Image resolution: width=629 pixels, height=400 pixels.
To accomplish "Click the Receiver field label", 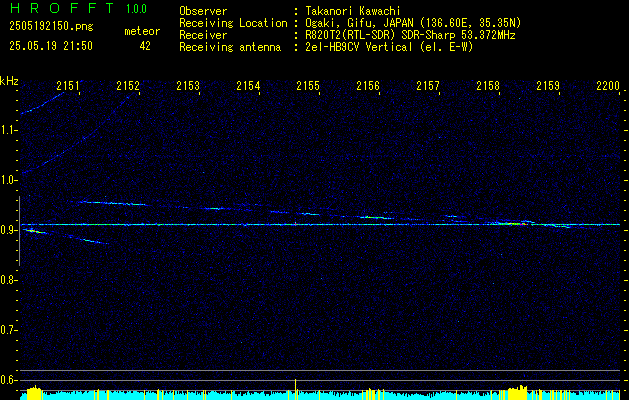I will 203,35.
